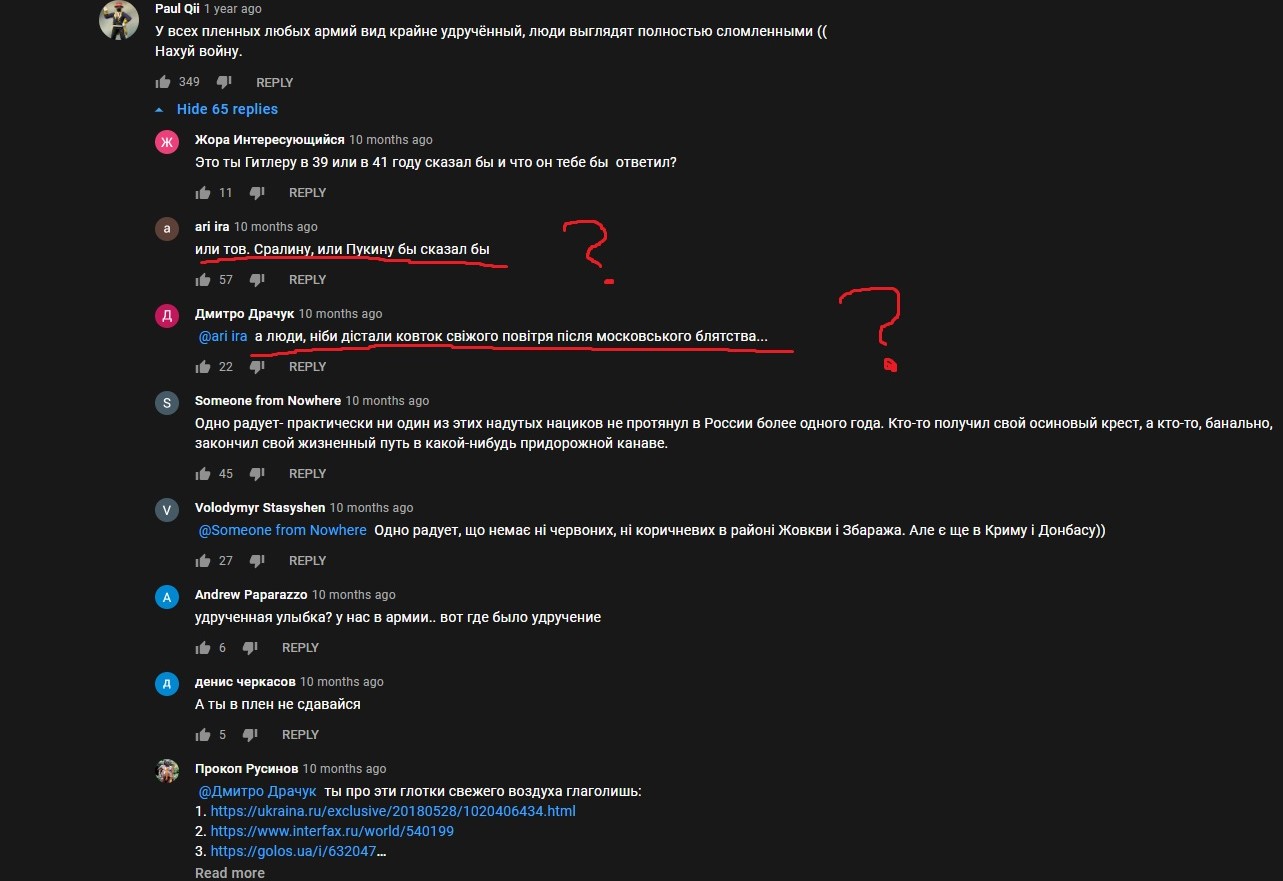The height and width of the screenshot is (881, 1283).
Task: Expand Прокоп Русинов's comment with Read more
Action: click(230, 873)
